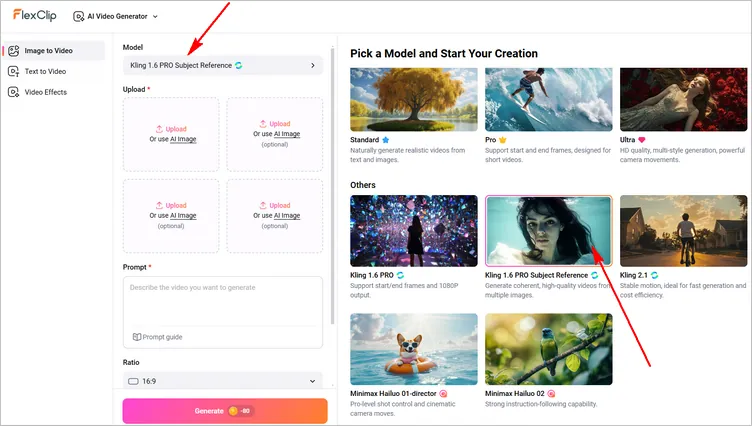Viewport: 752px width, 426px height.
Task: Click AI Image link in top-right optional slot
Action: 287,134
